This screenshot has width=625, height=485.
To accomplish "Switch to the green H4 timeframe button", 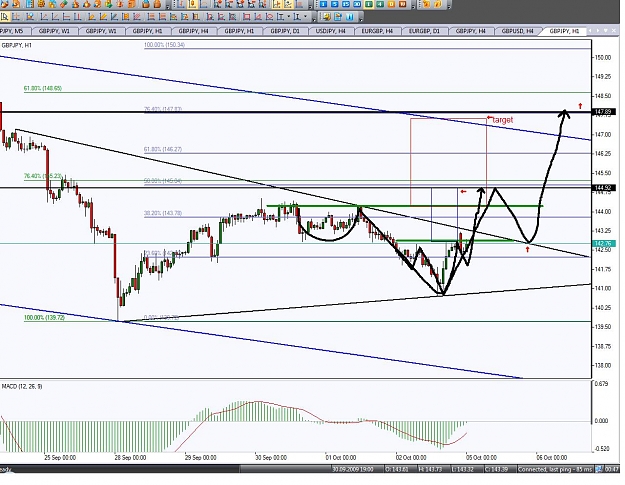I will click(x=380, y=4).
